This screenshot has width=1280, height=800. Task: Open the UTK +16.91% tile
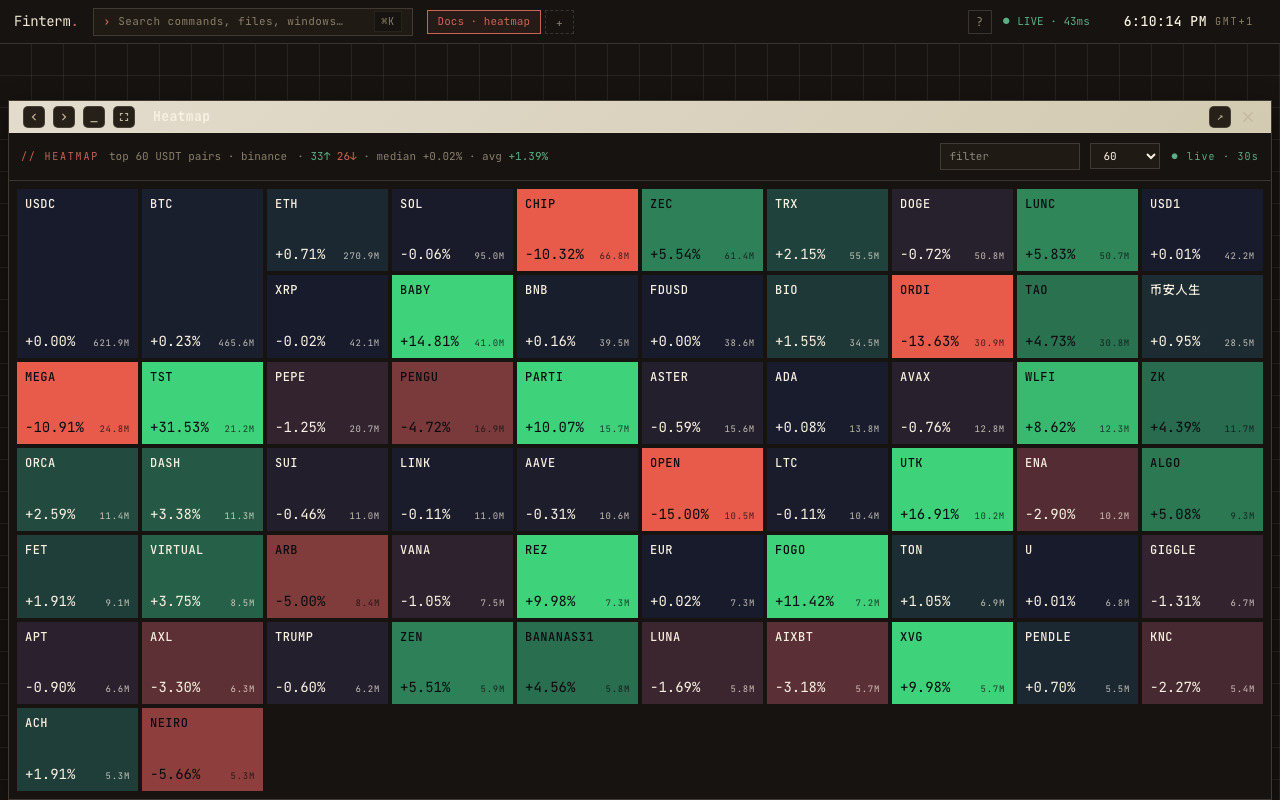point(952,489)
